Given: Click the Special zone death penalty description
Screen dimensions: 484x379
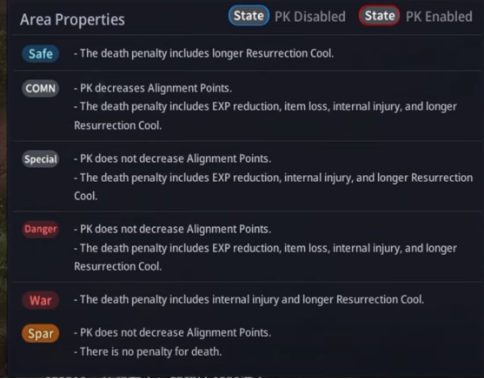Looking at the screenshot, I should point(273,187).
